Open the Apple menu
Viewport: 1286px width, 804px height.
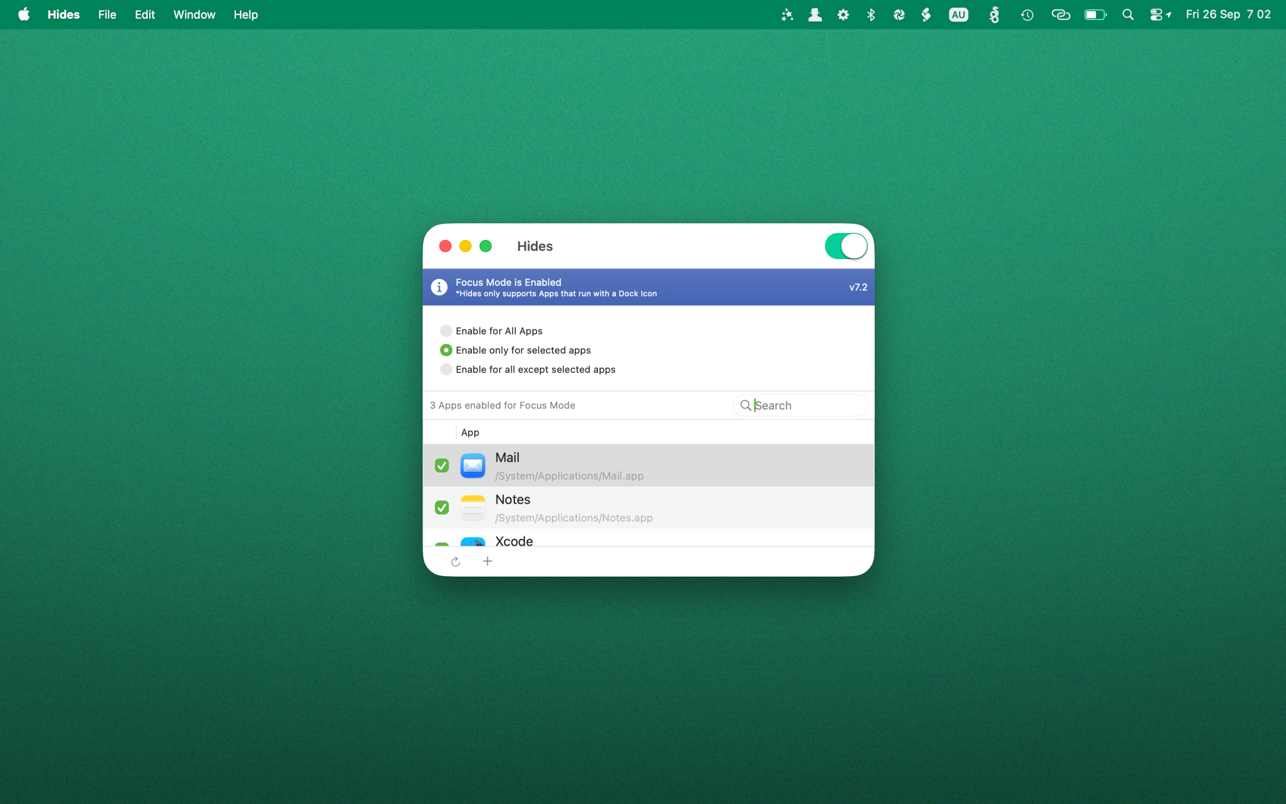point(24,15)
